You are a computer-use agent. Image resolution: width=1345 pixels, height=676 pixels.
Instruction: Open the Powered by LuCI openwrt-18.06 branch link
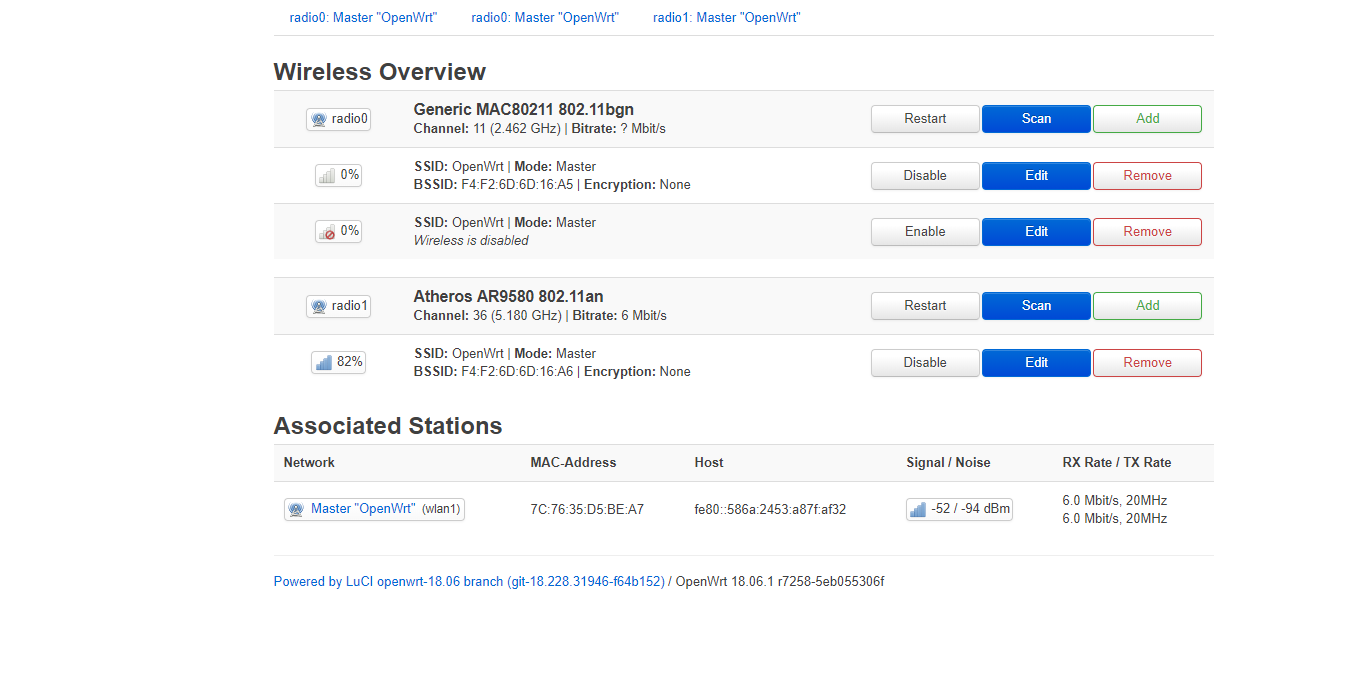469,581
